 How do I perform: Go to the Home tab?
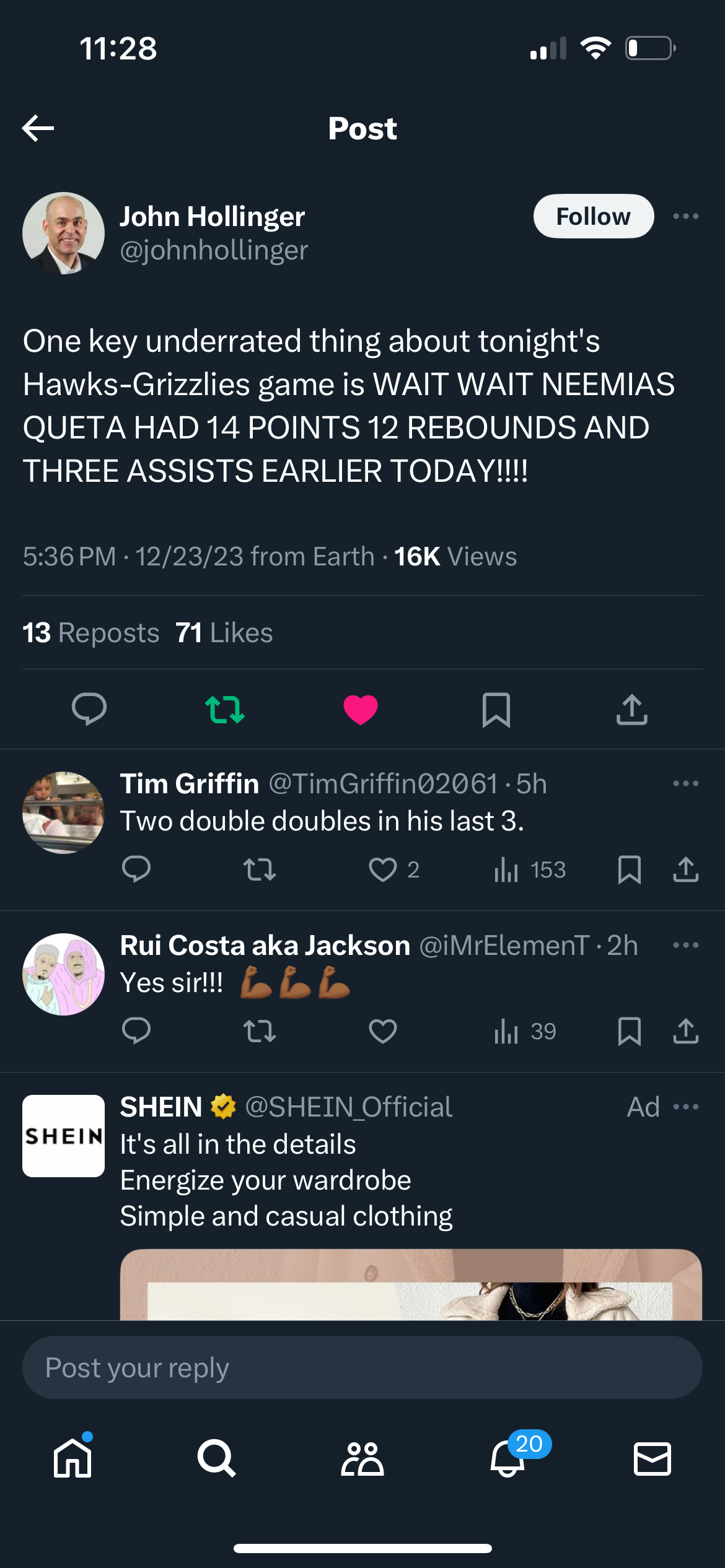tap(73, 1458)
